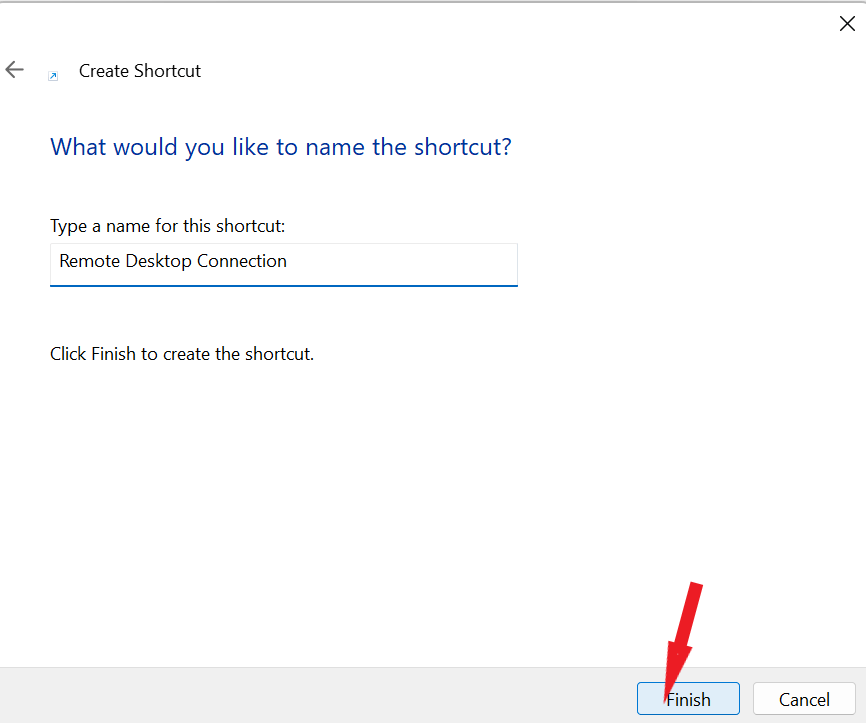
Task: Click the "Click Finish to create the shortcut" text
Action: pyautogui.click(x=182, y=354)
